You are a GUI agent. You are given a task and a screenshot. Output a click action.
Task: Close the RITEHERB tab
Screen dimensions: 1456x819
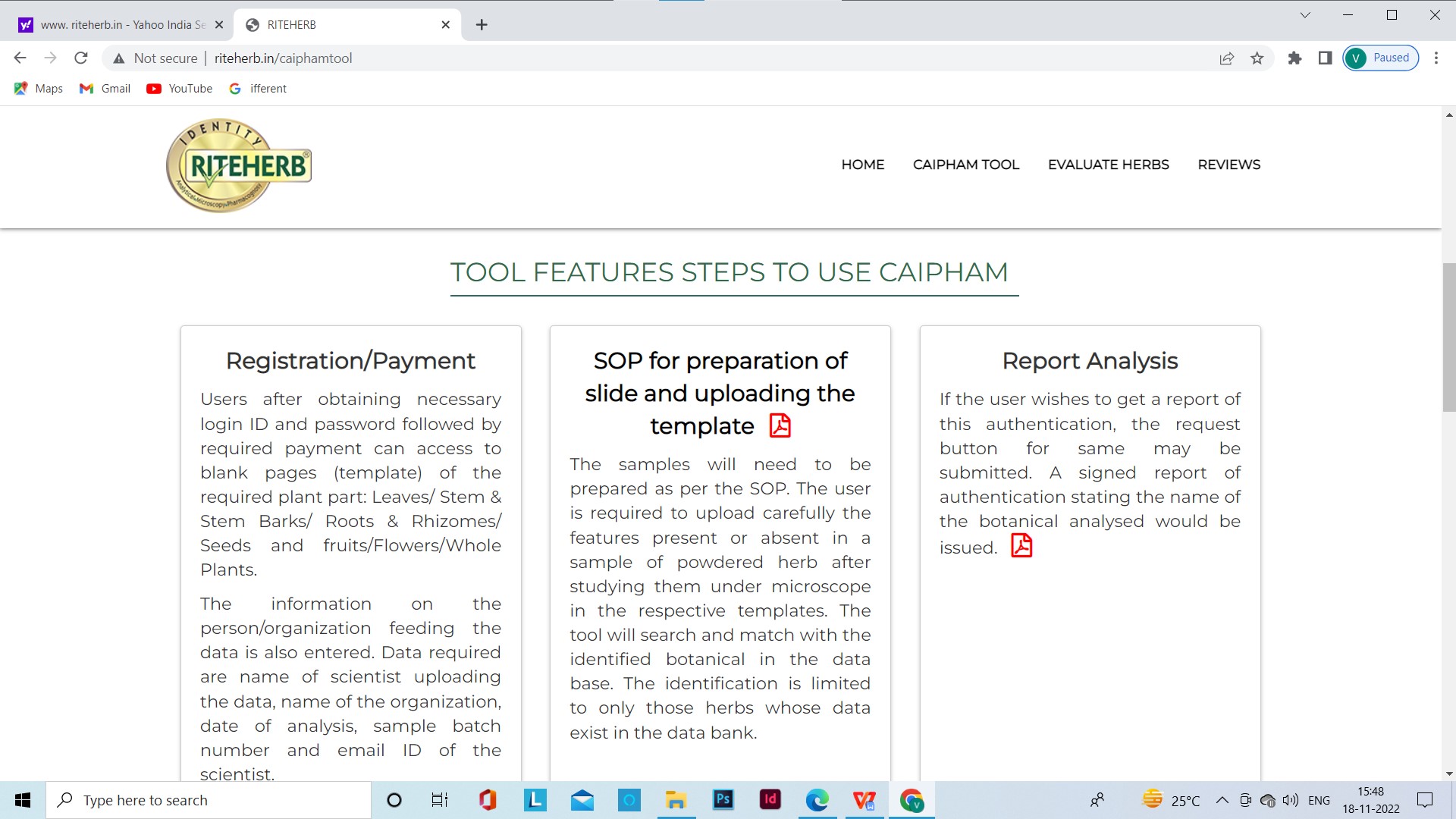(x=446, y=25)
